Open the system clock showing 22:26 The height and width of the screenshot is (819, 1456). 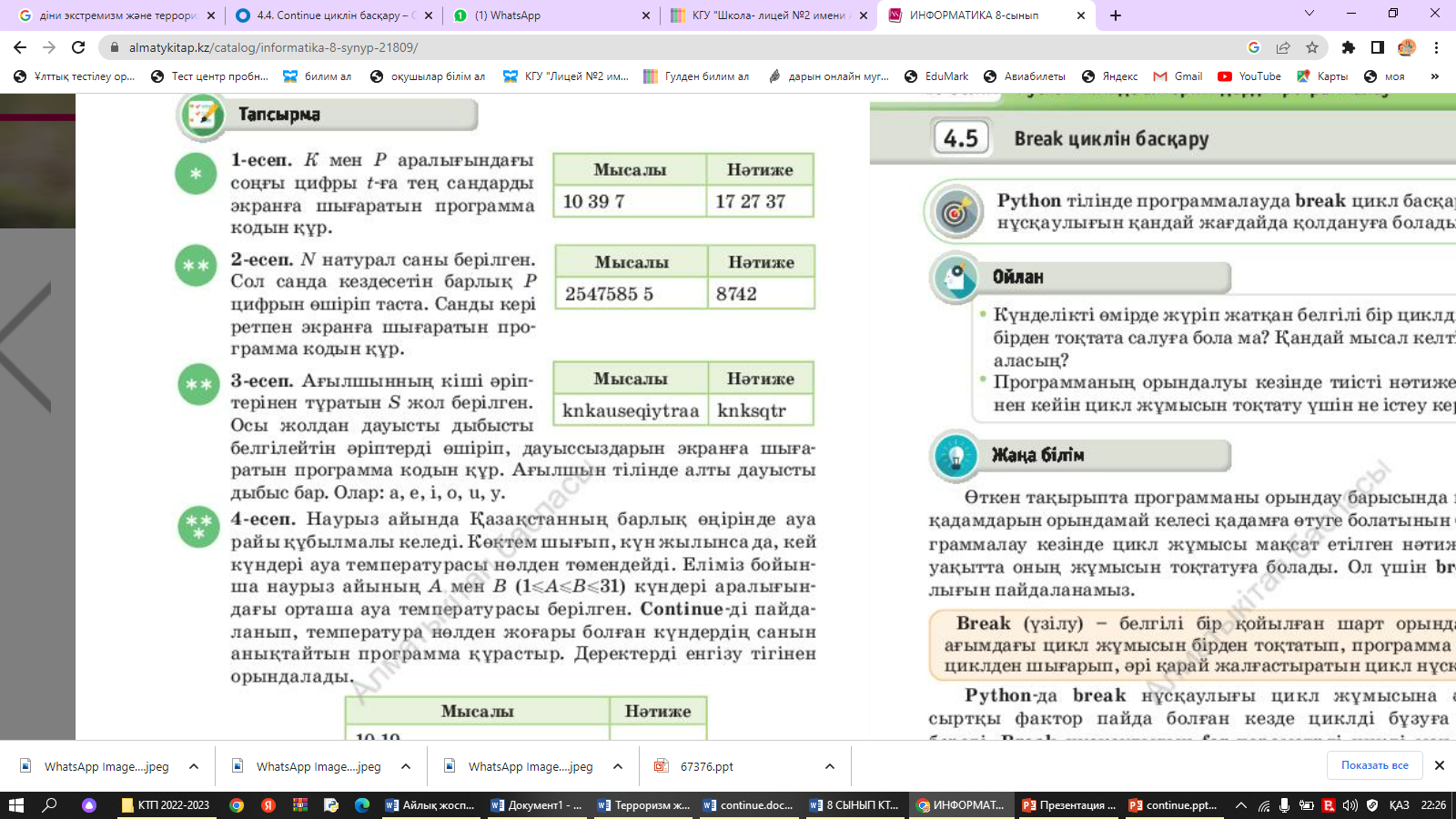coord(1433,805)
